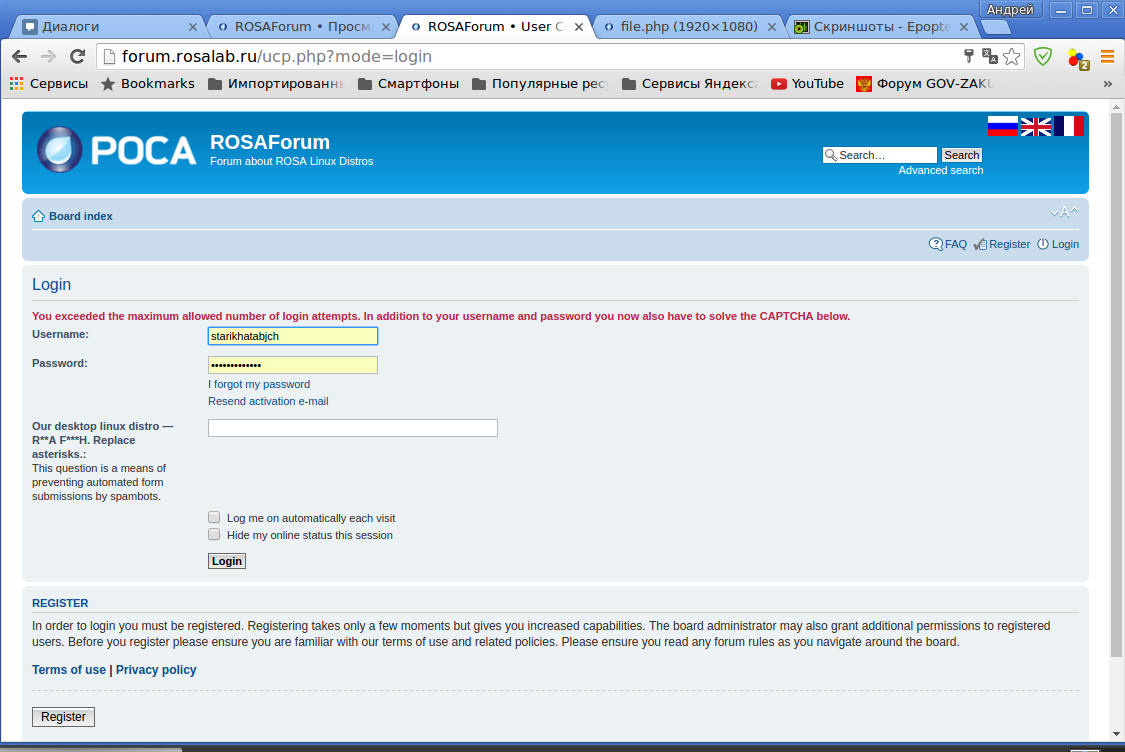Switch to the Диалоги tab
The width and height of the screenshot is (1125, 752).
click(x=108, y=27)
